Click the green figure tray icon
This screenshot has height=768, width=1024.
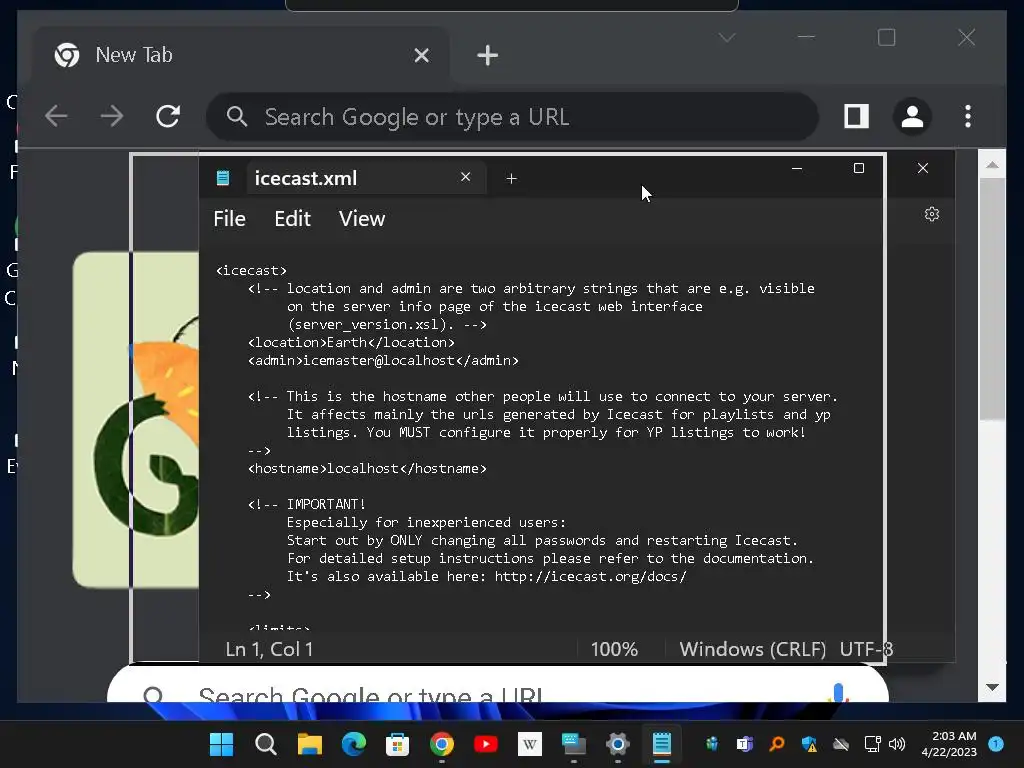click(x=712, y=744)
